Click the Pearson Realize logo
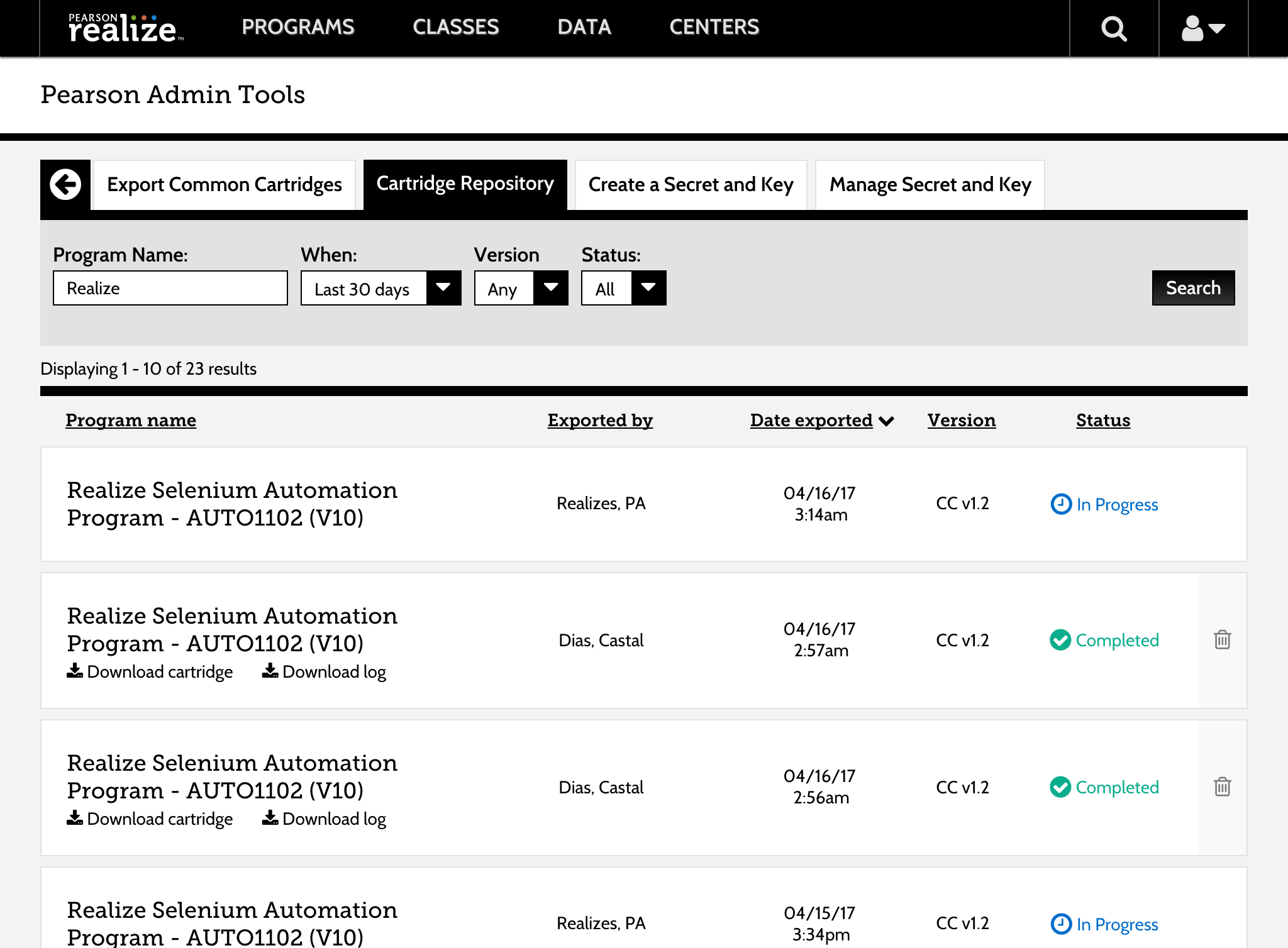The height and width of the screenshot is (948, 1288). coord(124,28)
